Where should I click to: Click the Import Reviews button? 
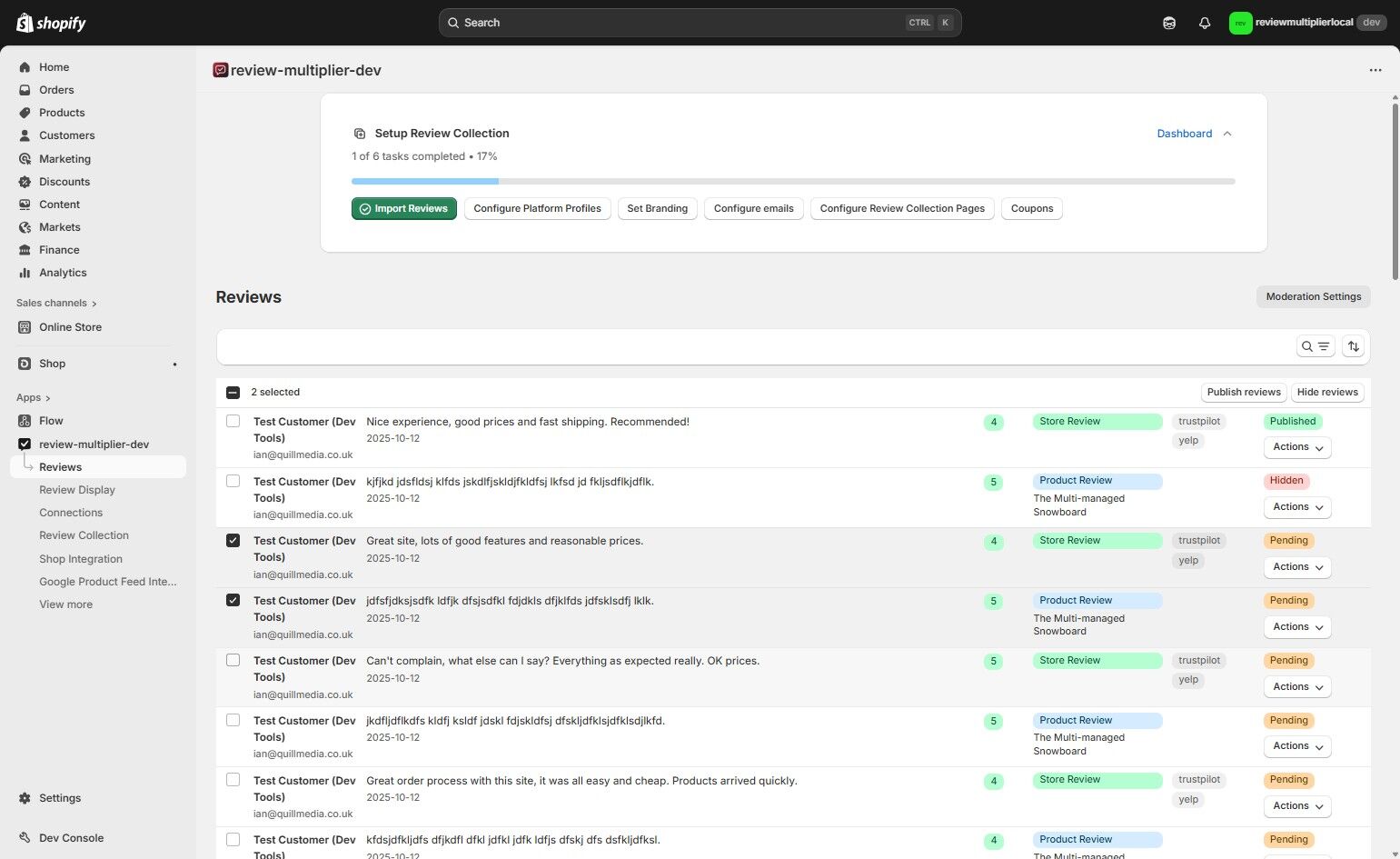[403, 208]
